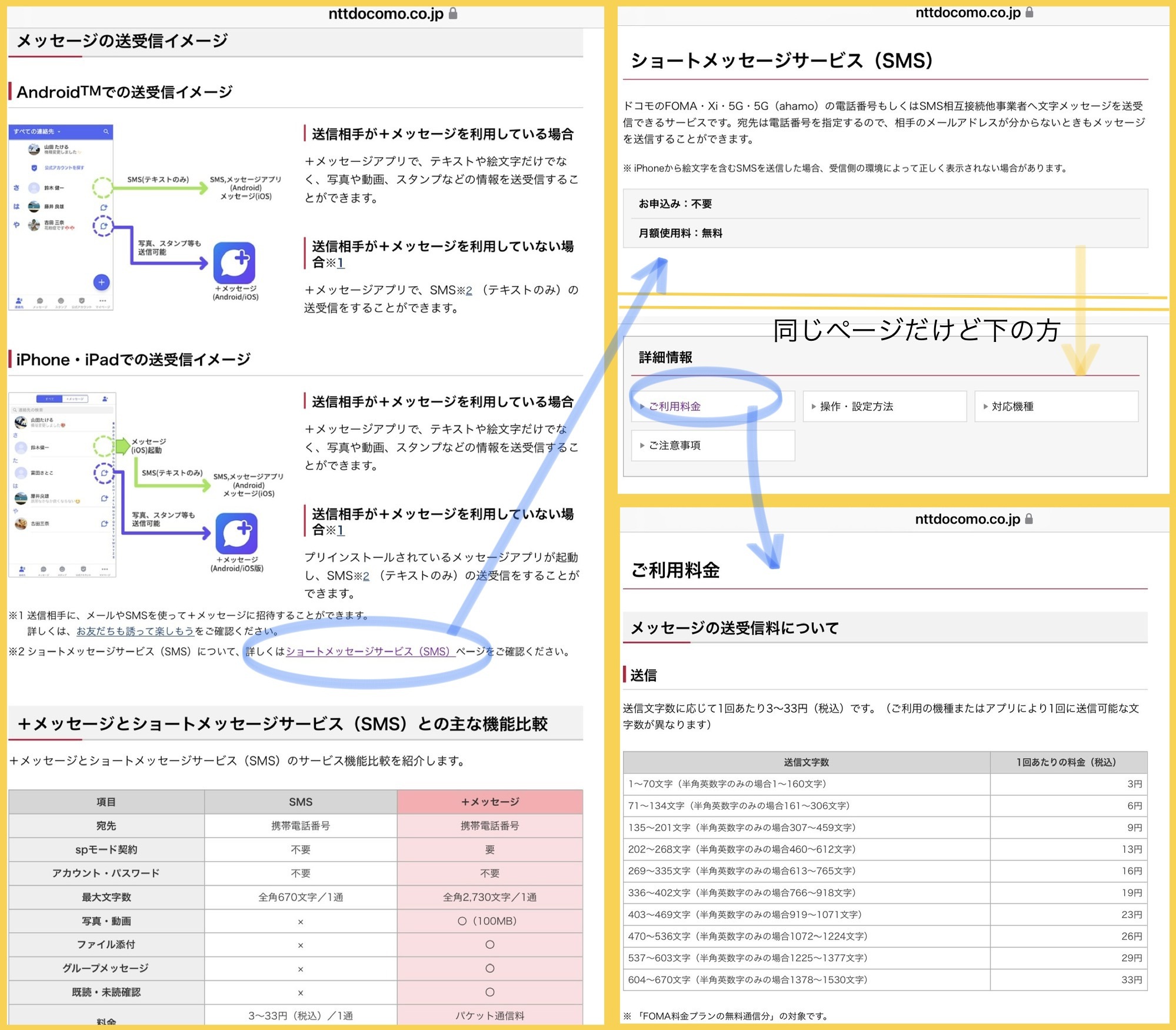Tap the add-contact person icon in the iPhone screenshot
Viewport: 1176px width, 1030px height.
coord(105,398)
